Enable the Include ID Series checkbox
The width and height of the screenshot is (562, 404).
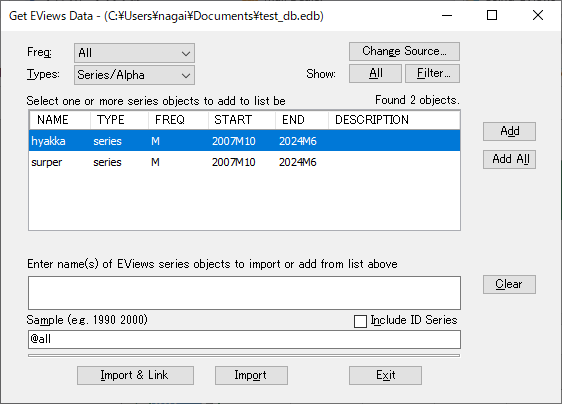click(360, 321)
